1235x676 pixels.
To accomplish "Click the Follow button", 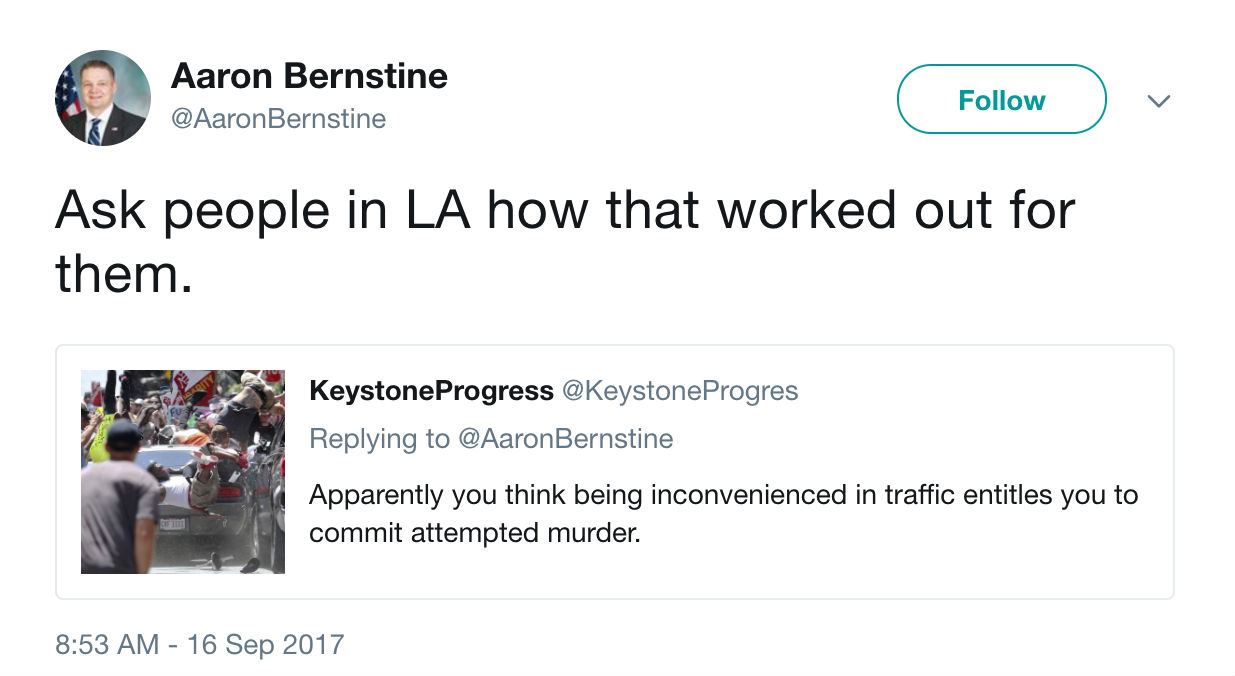I will pos(1001,100).
